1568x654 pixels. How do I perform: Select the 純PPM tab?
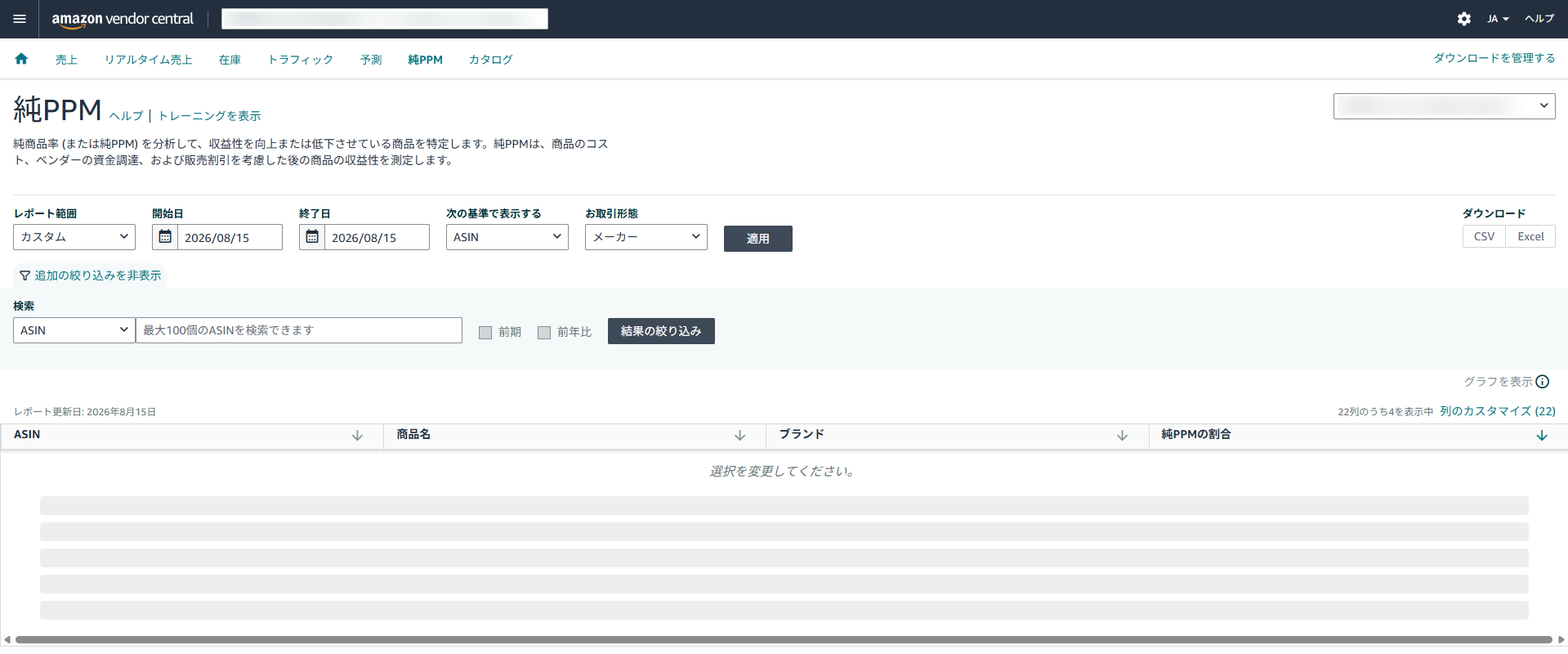pos(425,60)
